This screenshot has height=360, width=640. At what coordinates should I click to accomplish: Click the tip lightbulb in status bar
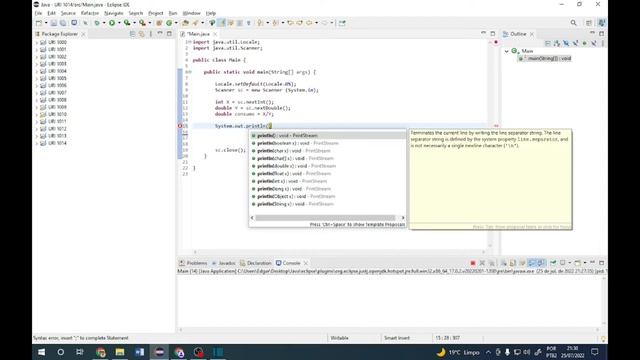pyautogui.click(x=603, y=338)
